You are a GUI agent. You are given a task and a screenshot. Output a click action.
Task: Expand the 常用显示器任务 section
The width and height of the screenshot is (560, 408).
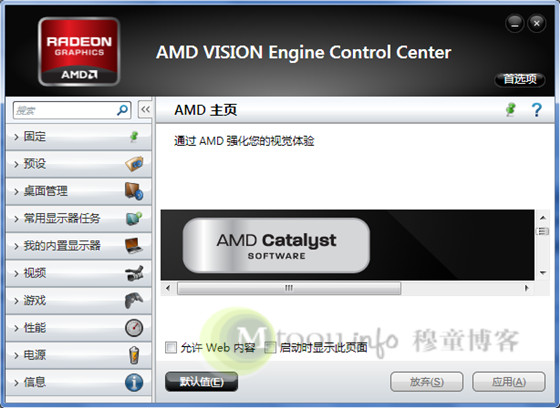point(79,218)
